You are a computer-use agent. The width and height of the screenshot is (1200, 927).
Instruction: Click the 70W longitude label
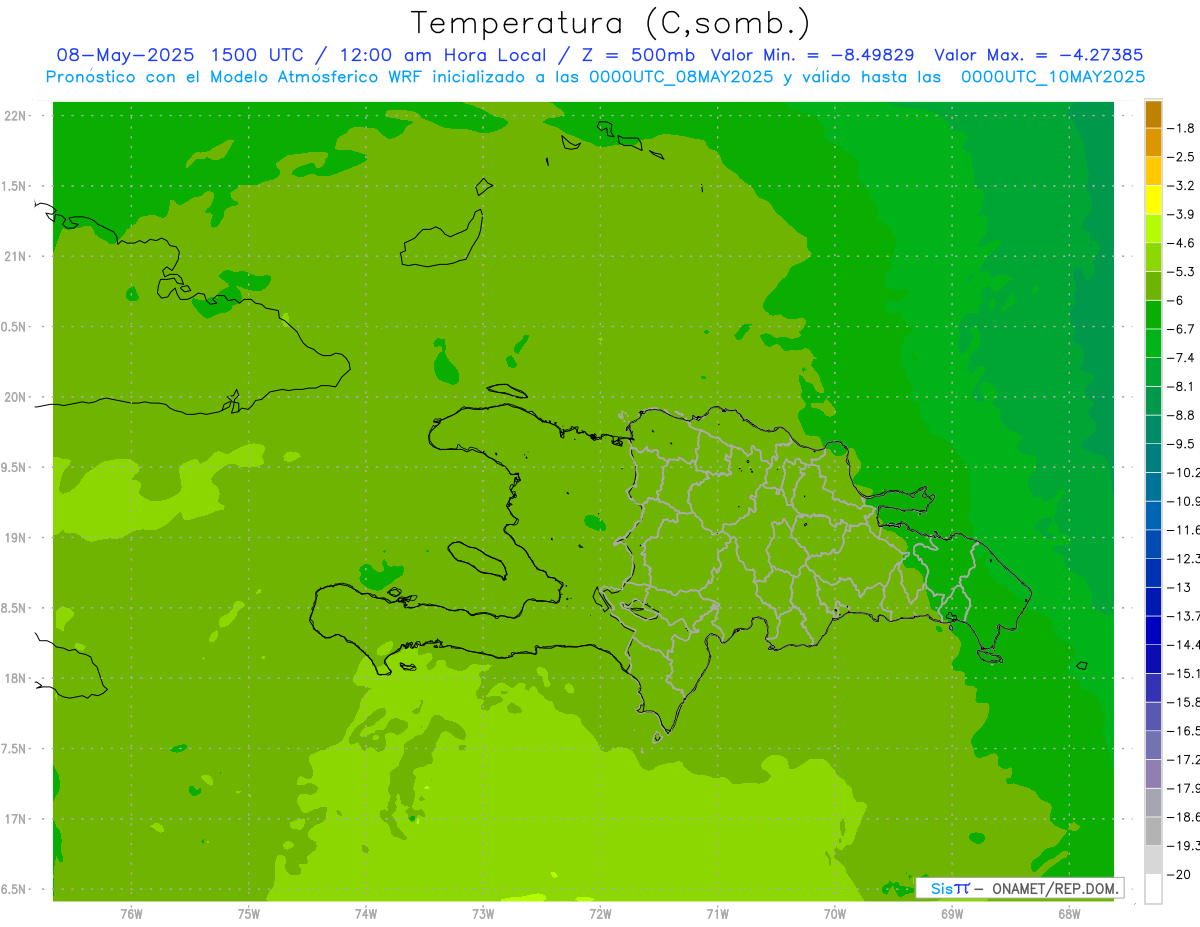point(835,914)
